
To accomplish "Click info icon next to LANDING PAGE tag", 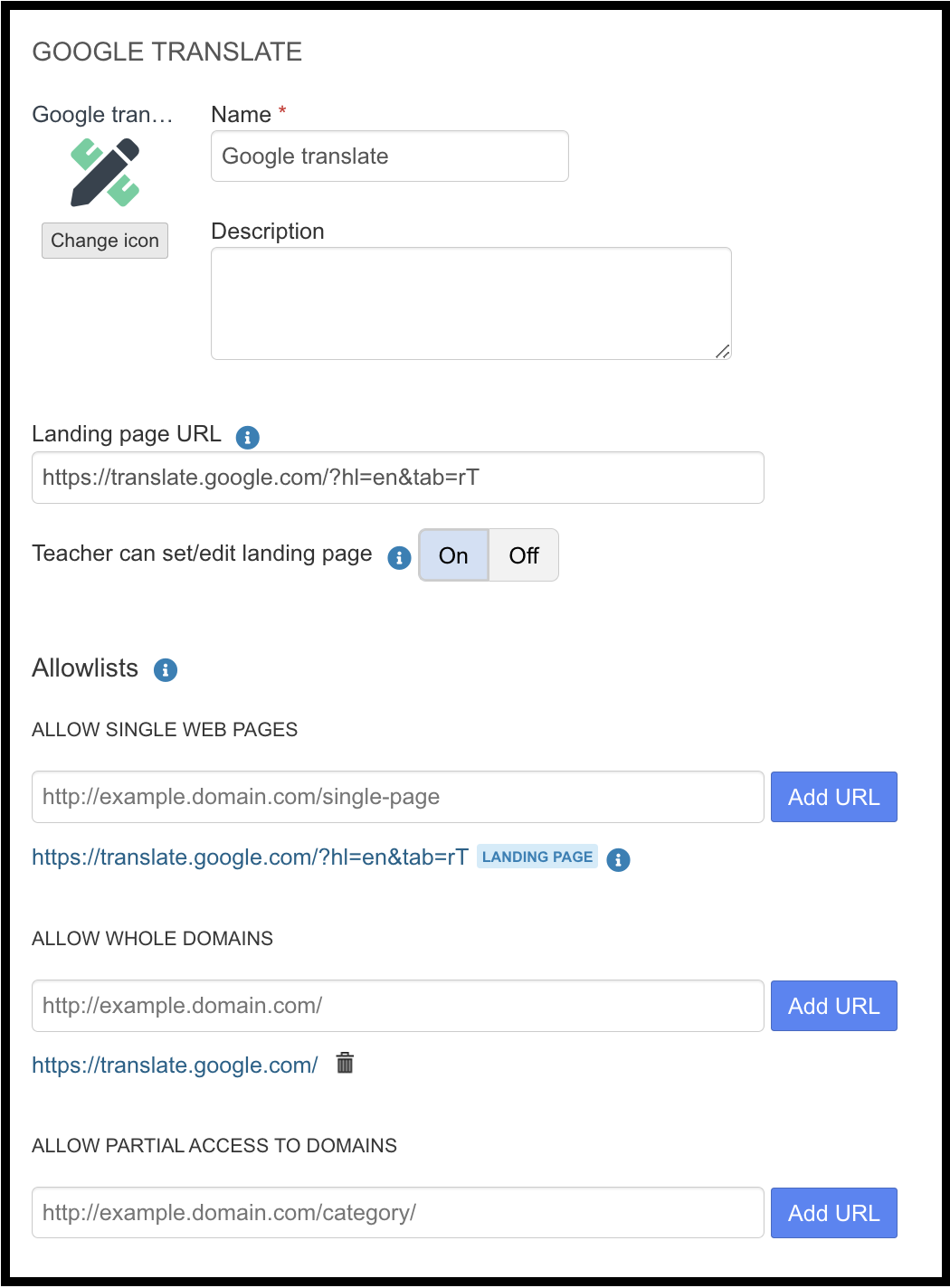I will tap(619, 860).
